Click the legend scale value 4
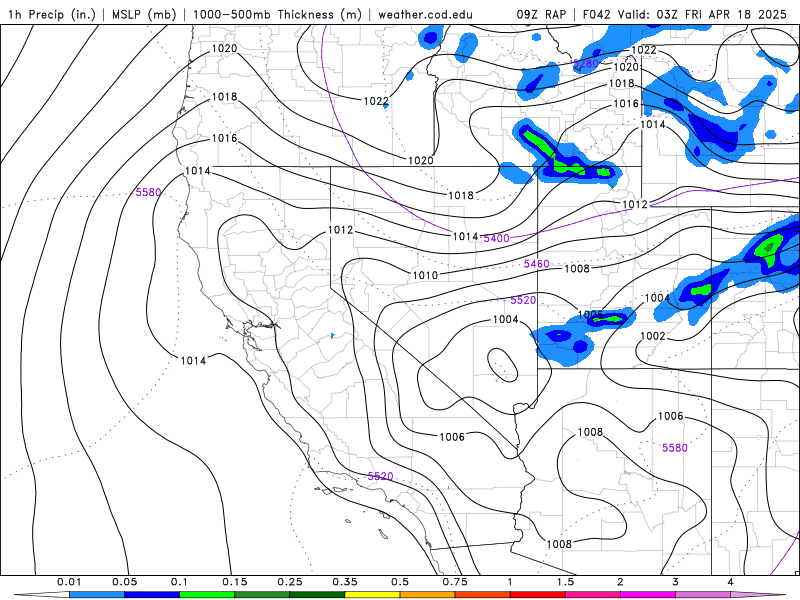The width and height of the screenshot is (800, 600). pos(731,582)
